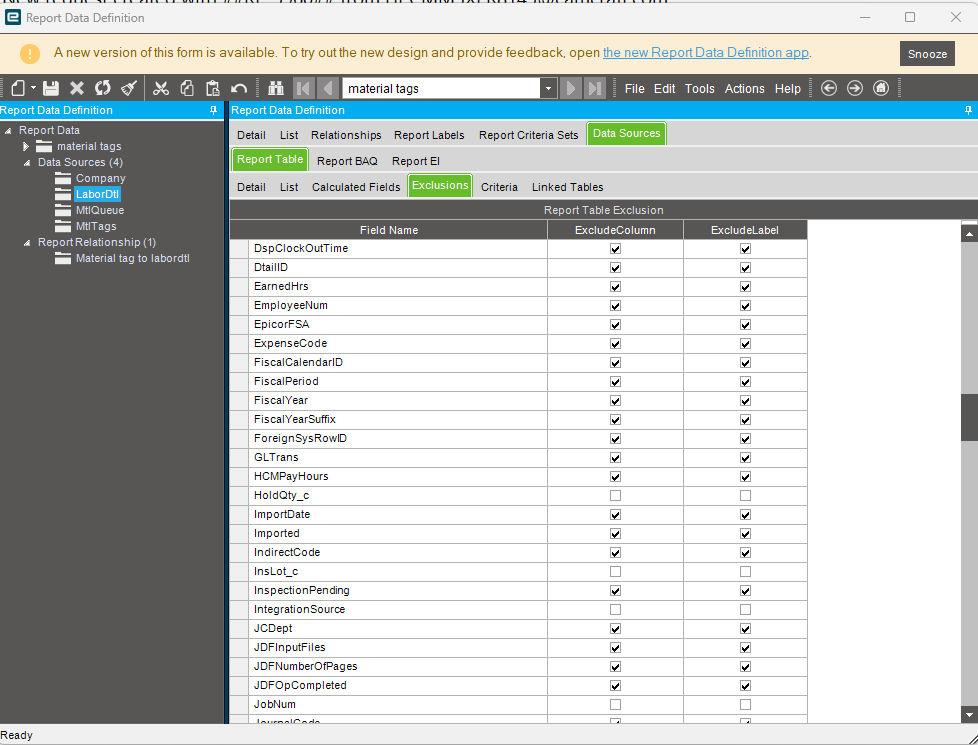Click the Save floppy disk icon

point(51,89)
